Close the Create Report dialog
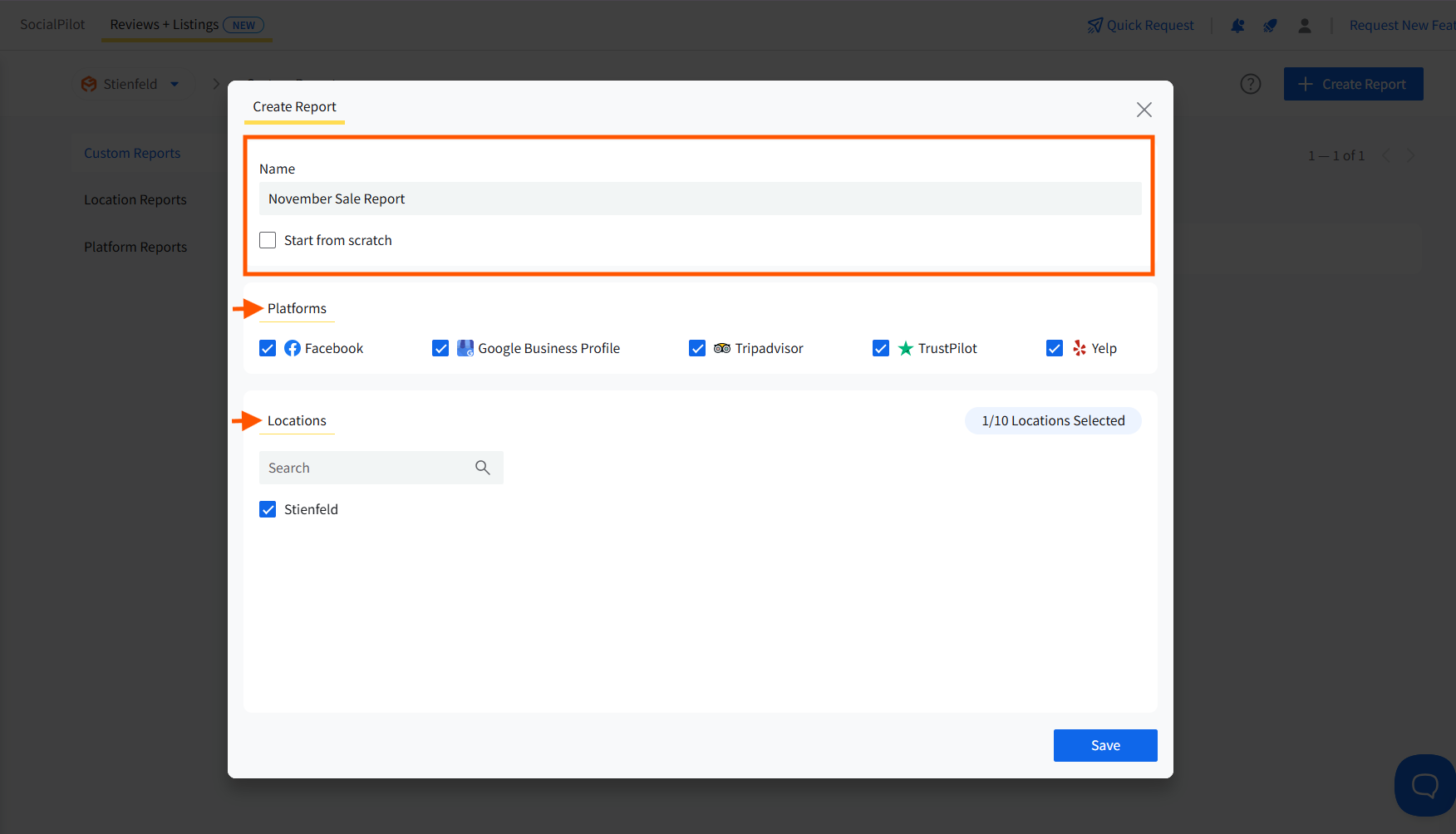The width and height of the screenshot is (1456, 834). tap(1144, 110)
